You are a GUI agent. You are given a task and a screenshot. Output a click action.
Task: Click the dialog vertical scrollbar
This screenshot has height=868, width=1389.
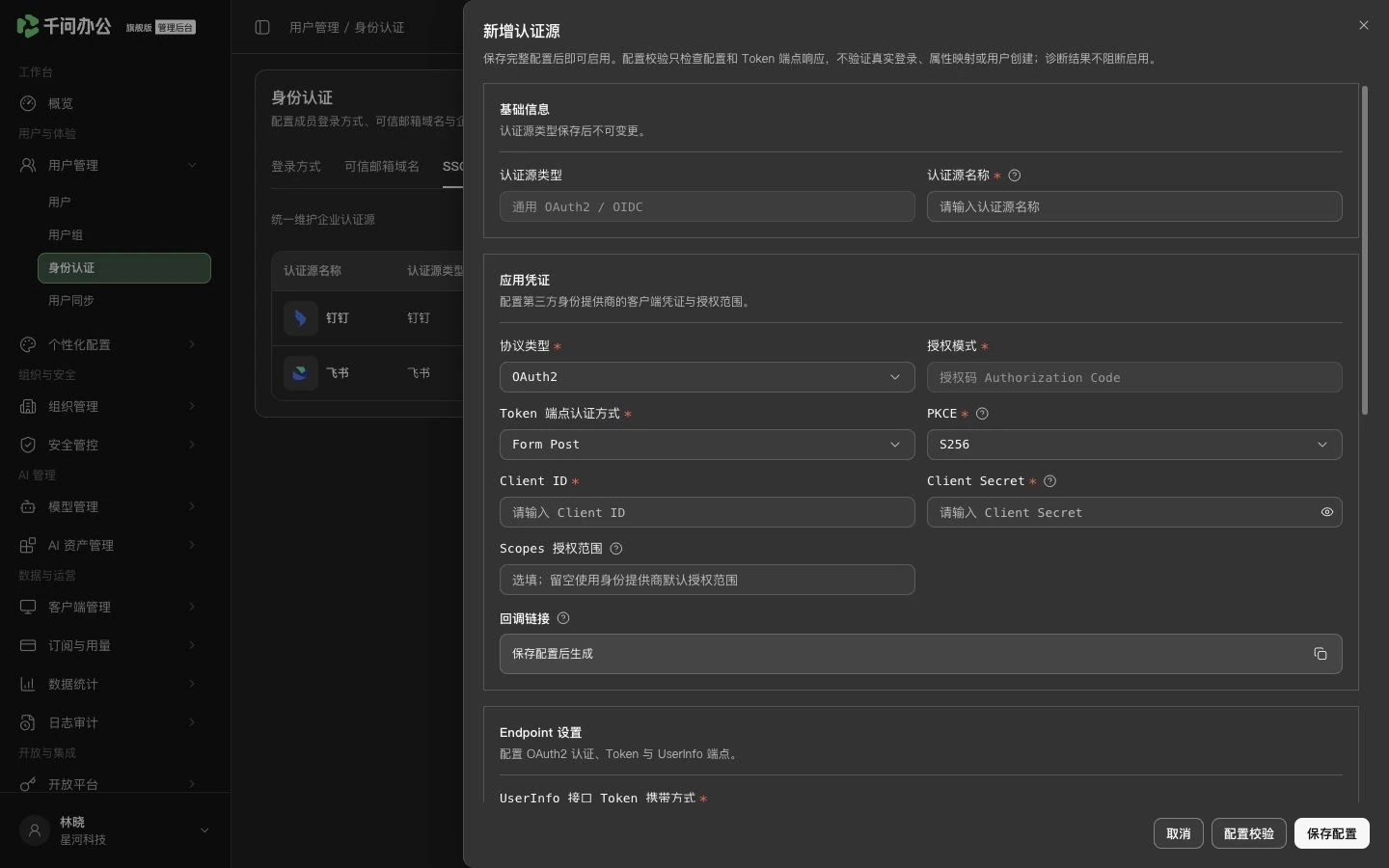click(x=1365, y=251)
